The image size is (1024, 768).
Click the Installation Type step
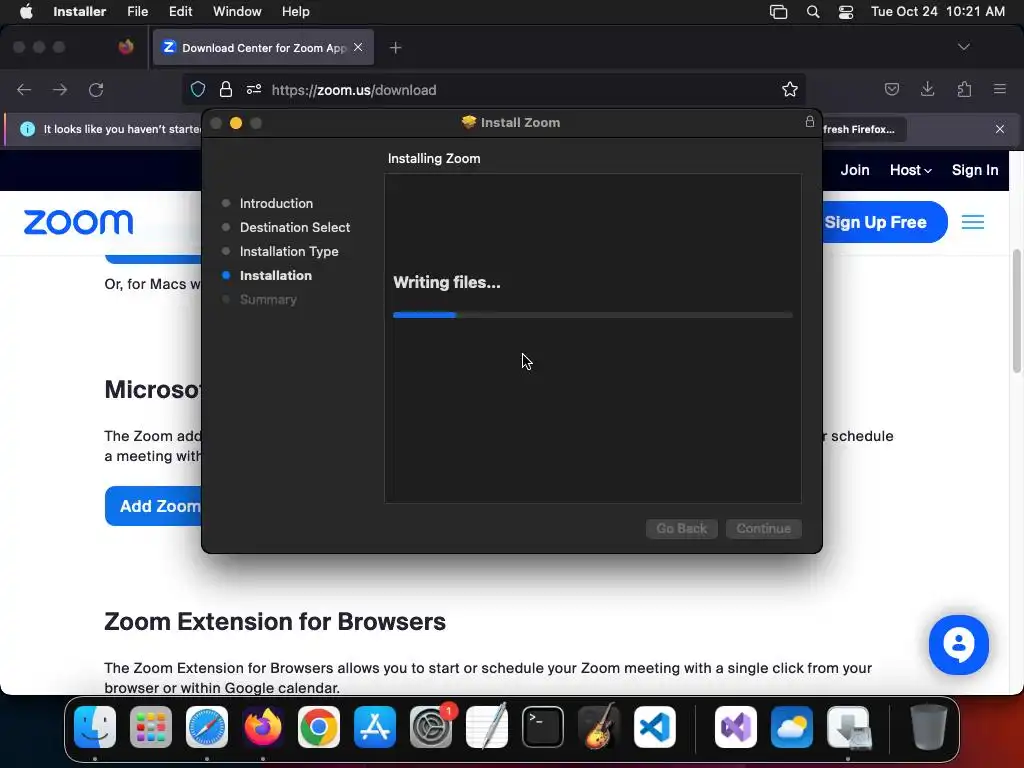click(289, 251)
